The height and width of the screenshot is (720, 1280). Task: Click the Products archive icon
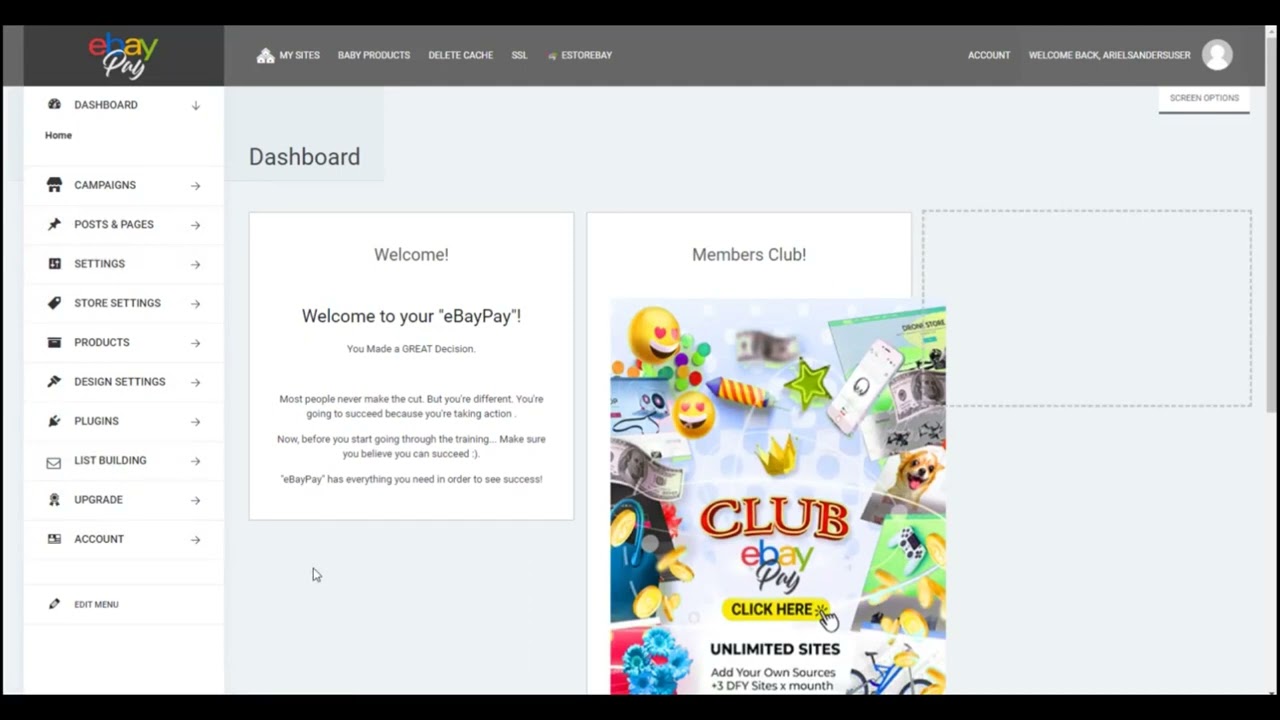coord(54,342)
